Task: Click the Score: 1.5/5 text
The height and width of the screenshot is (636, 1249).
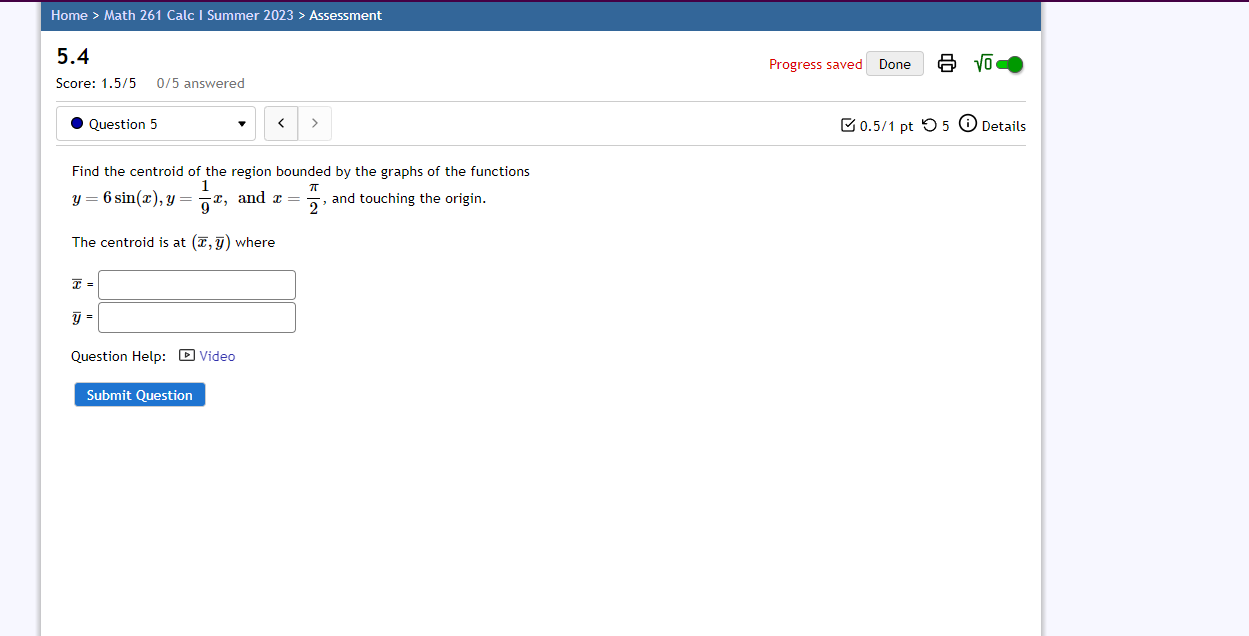Action: click(96, 83)
